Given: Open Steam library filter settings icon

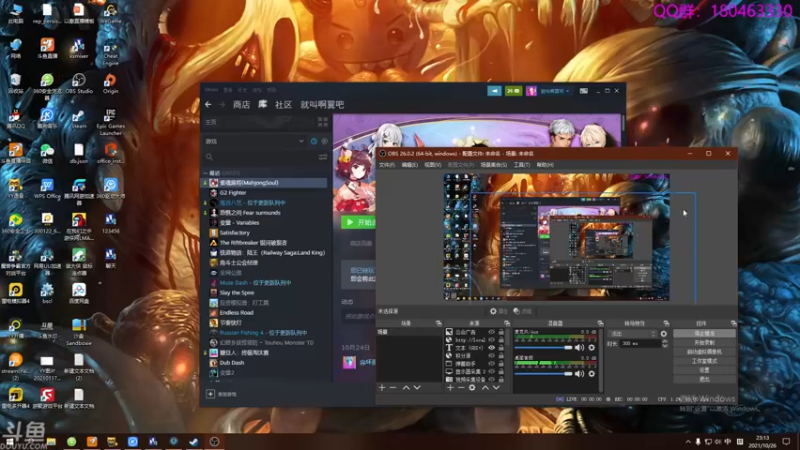Looking at the screenshot, I should (323, 157).
